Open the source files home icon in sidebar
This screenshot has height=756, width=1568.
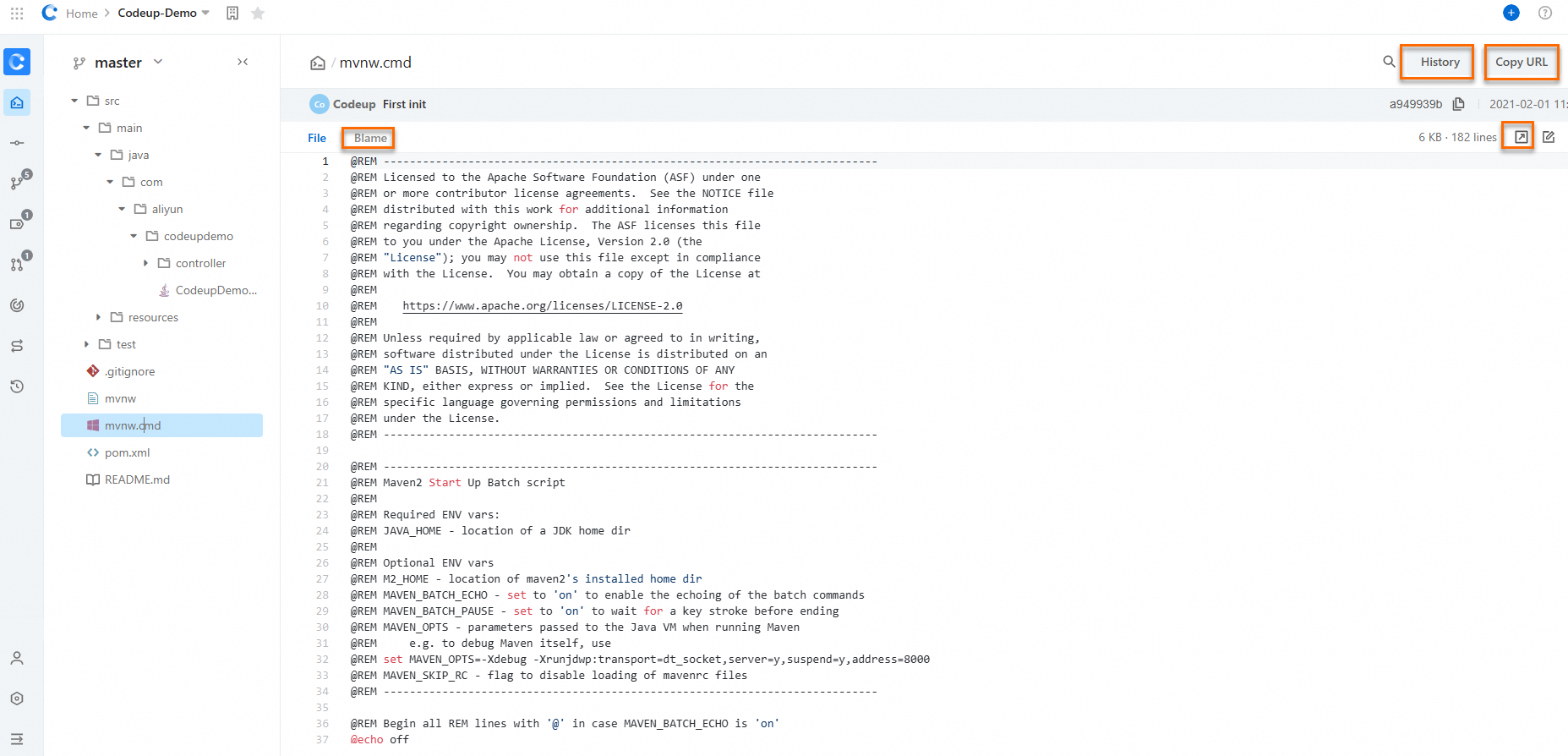[17, 102]
